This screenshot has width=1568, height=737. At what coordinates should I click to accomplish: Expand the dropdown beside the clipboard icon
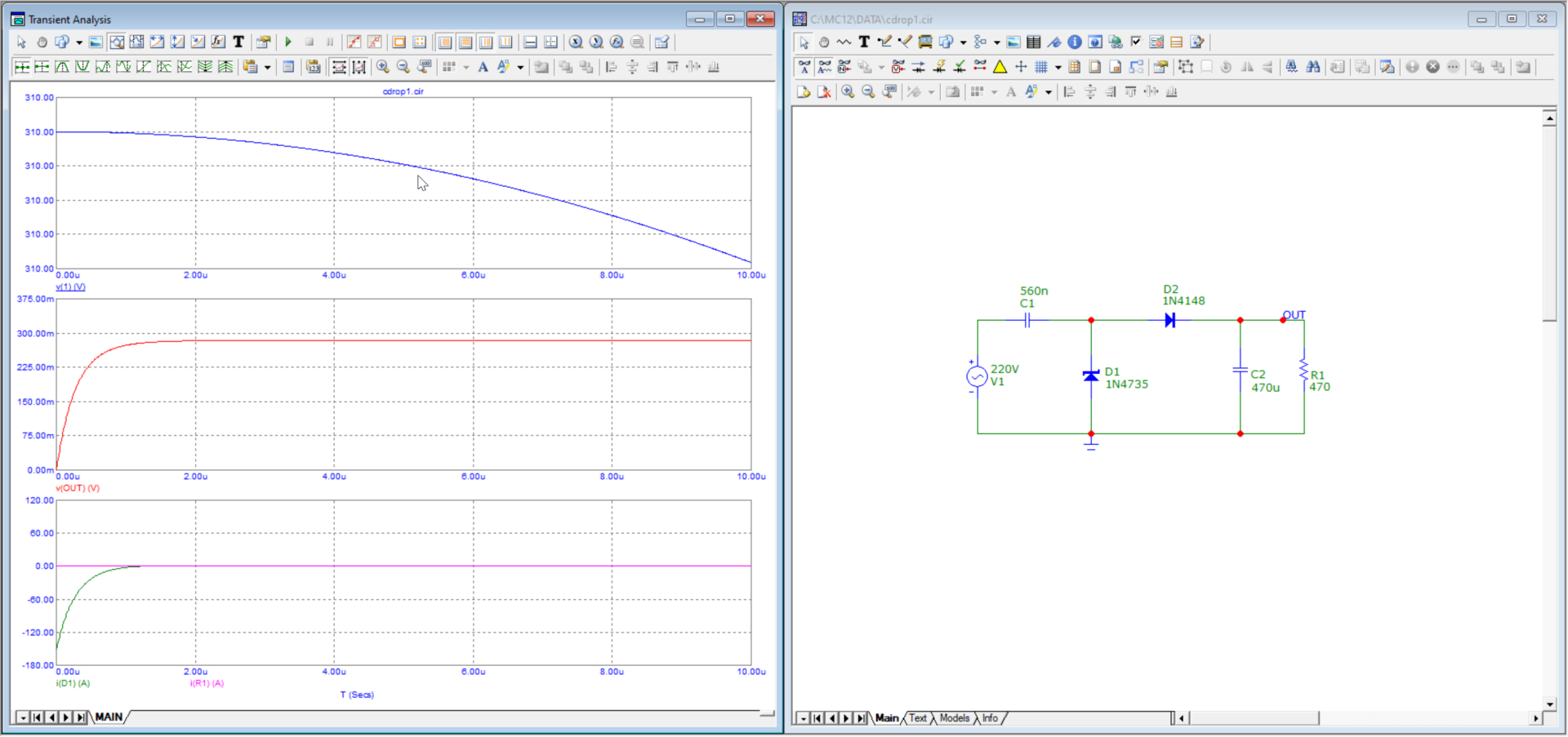click(267, 68)
